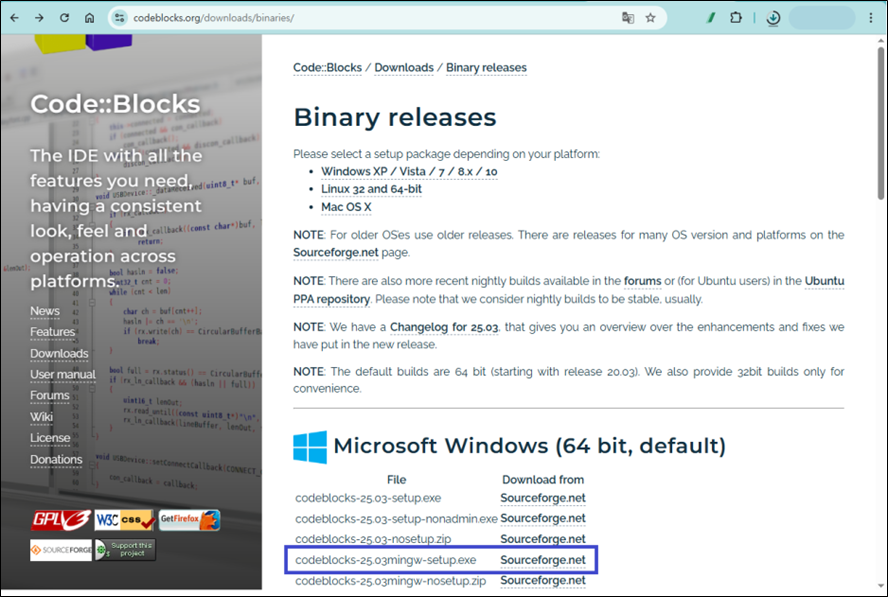888x597 pixels.
Task: Open the Sourceforge.net page link in note
Action: click(x=336, y=253)
